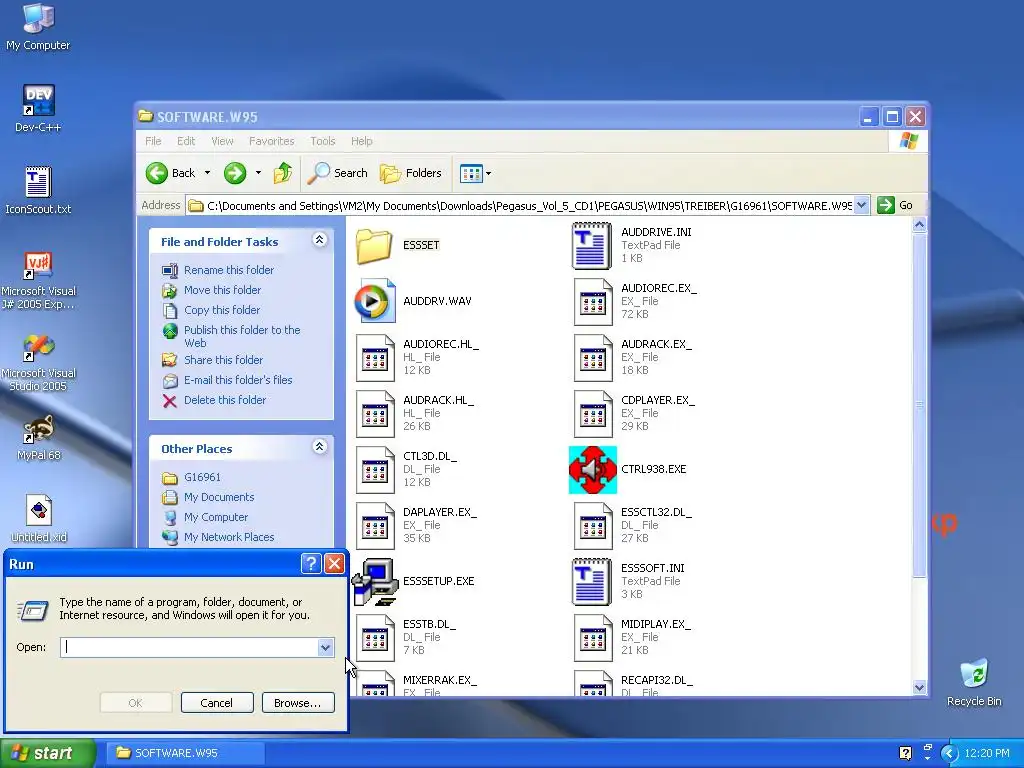The width and height of the screenshot is (1024, 768).
Task: Select the AUDDRIVE.INI TextPad file icon
Action: pos(592,246)
